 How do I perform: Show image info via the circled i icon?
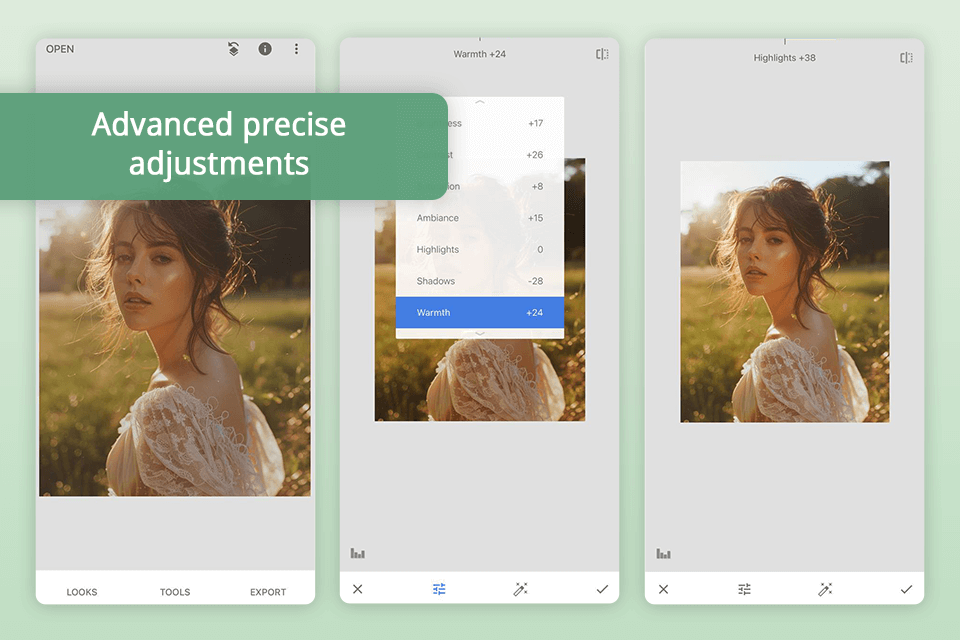click(x=265, y=49)
